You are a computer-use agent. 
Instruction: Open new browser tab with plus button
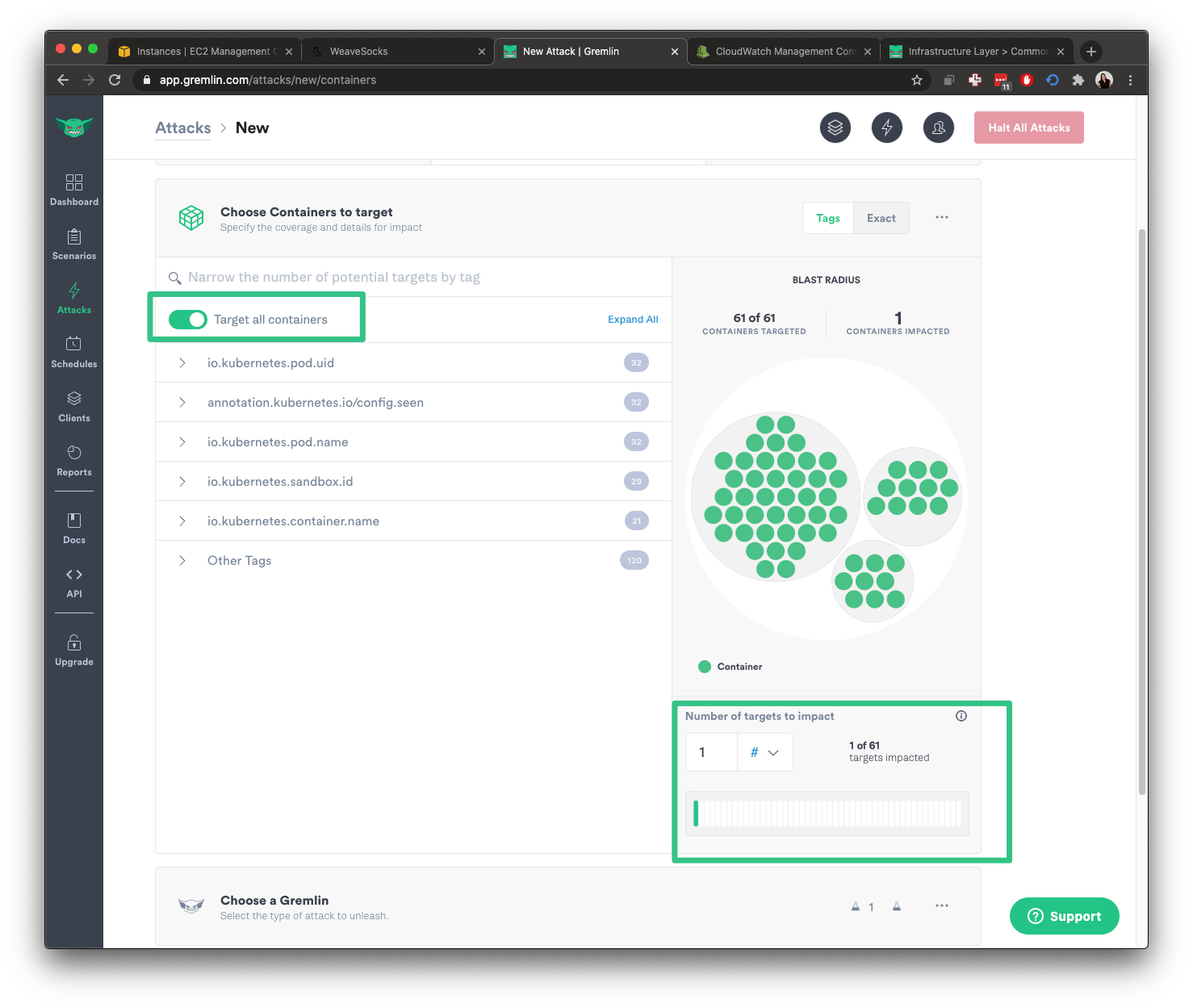pyautogui.click(x=1091, y=52)
